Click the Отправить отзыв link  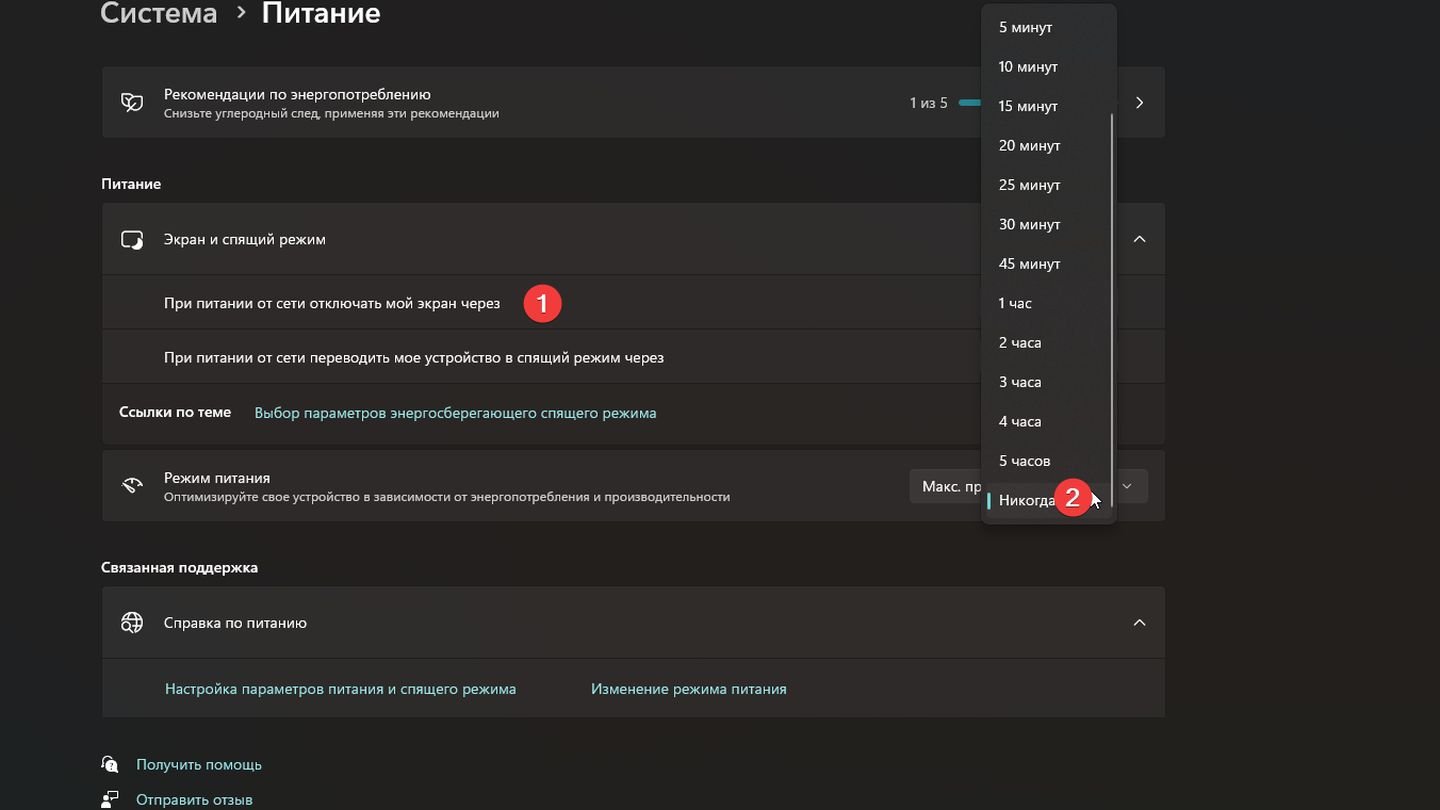(x=194, y=800)
